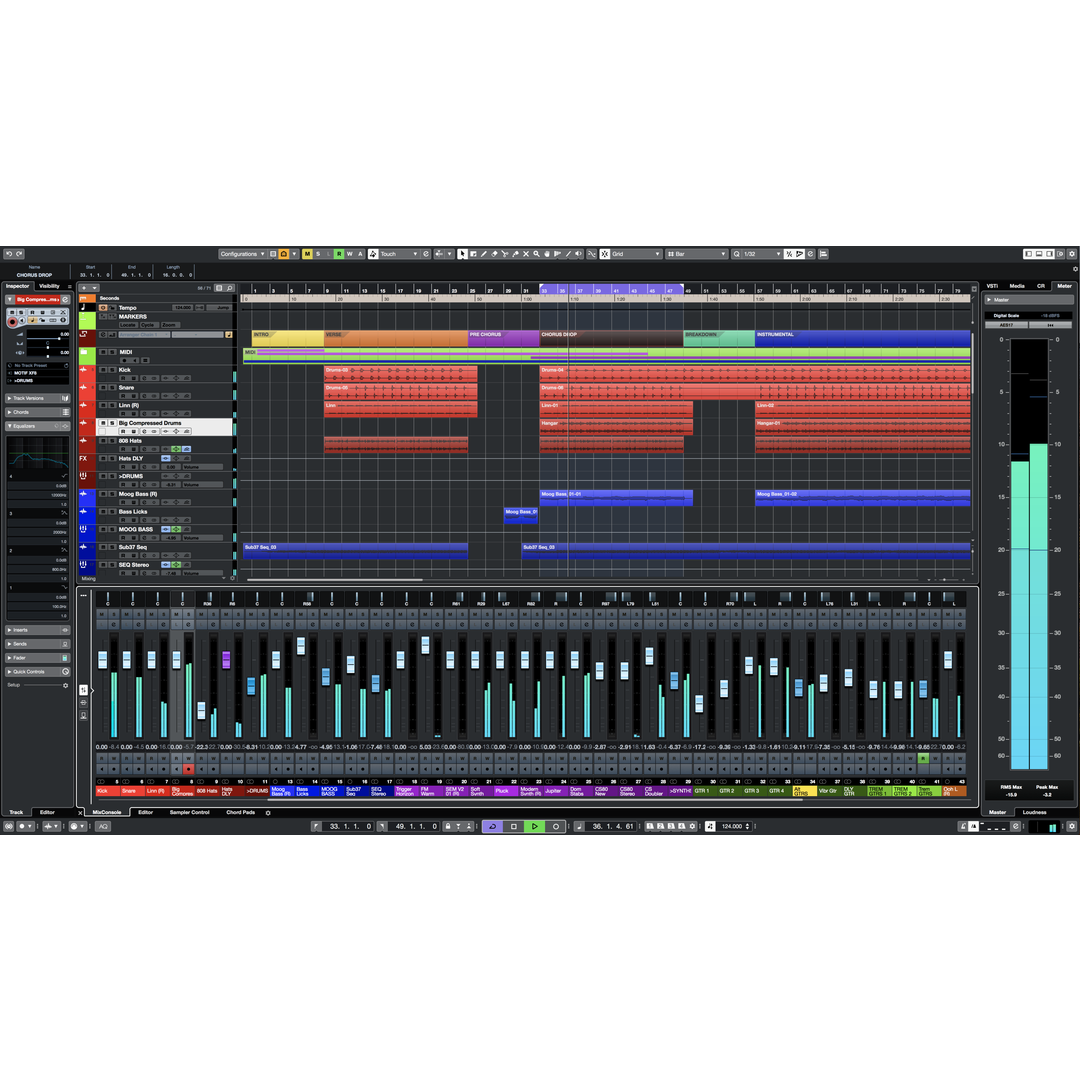Mute the Big Compressed Drums track

tap(103, 423)
